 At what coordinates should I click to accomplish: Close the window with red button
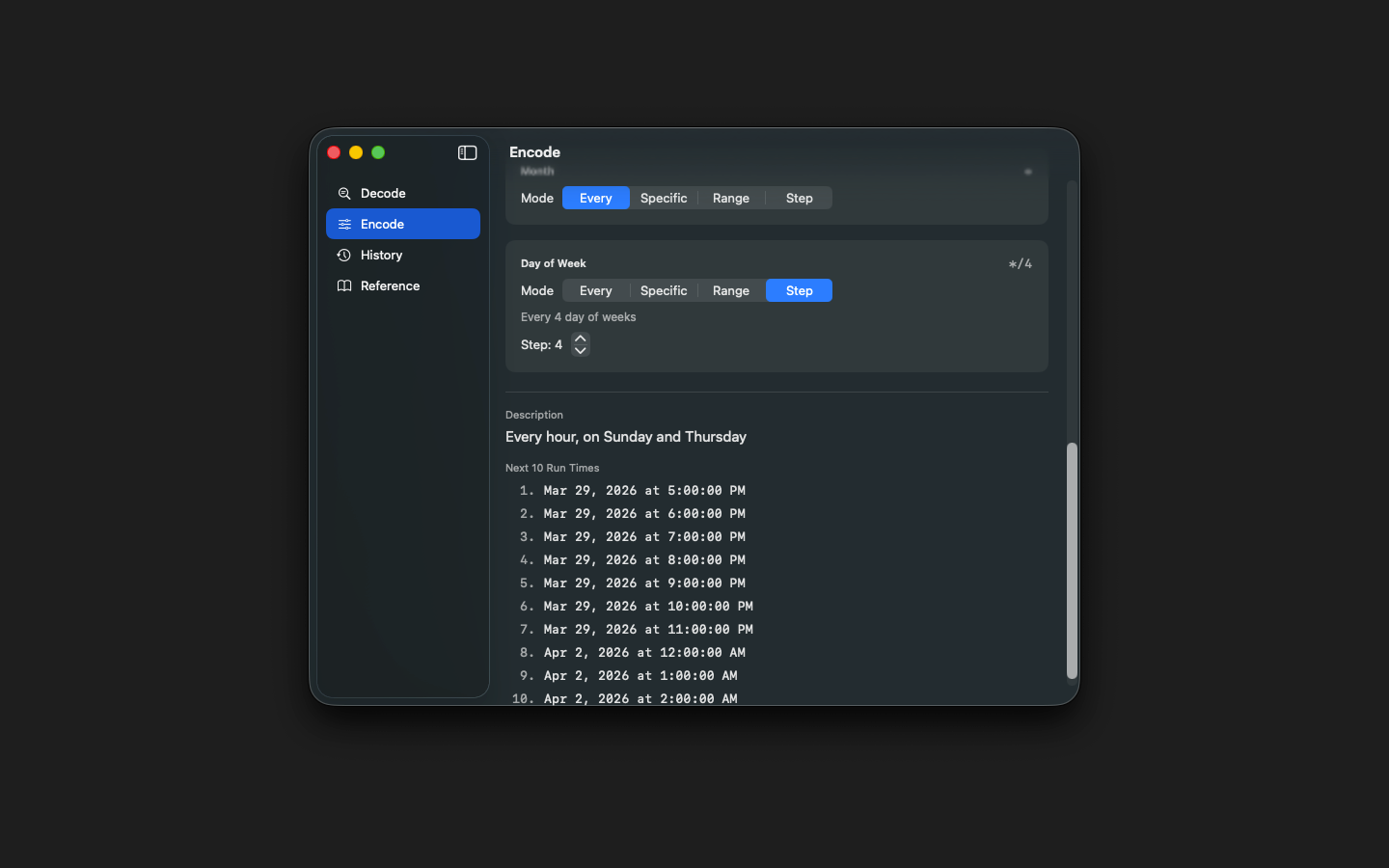point(334,152)
